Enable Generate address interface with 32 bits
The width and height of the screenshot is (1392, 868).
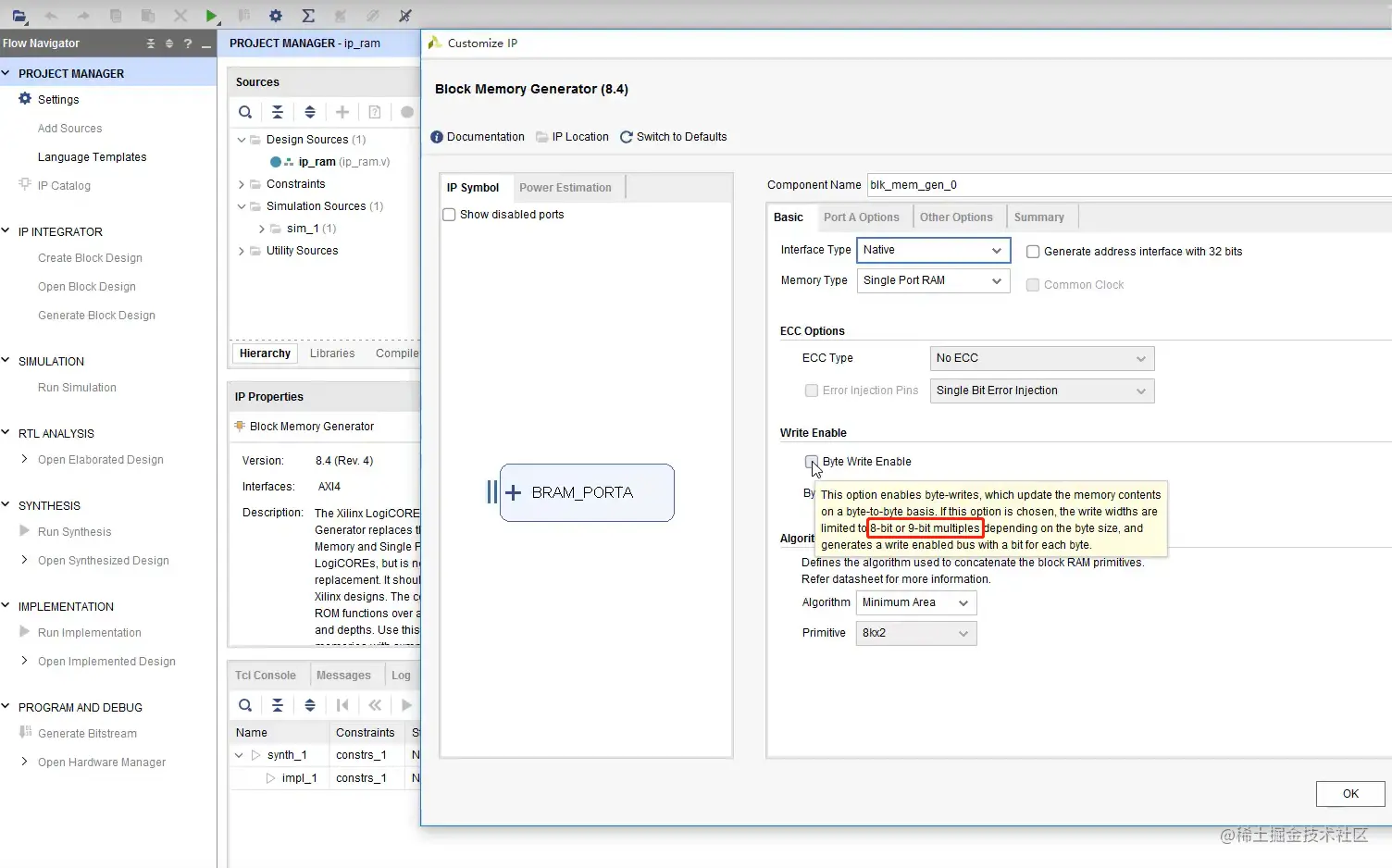tap(1033, 252)
